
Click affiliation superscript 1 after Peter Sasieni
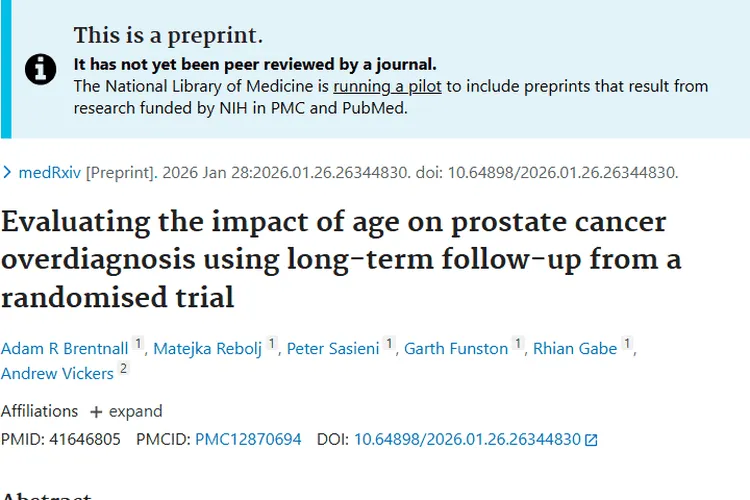[389, 344]
